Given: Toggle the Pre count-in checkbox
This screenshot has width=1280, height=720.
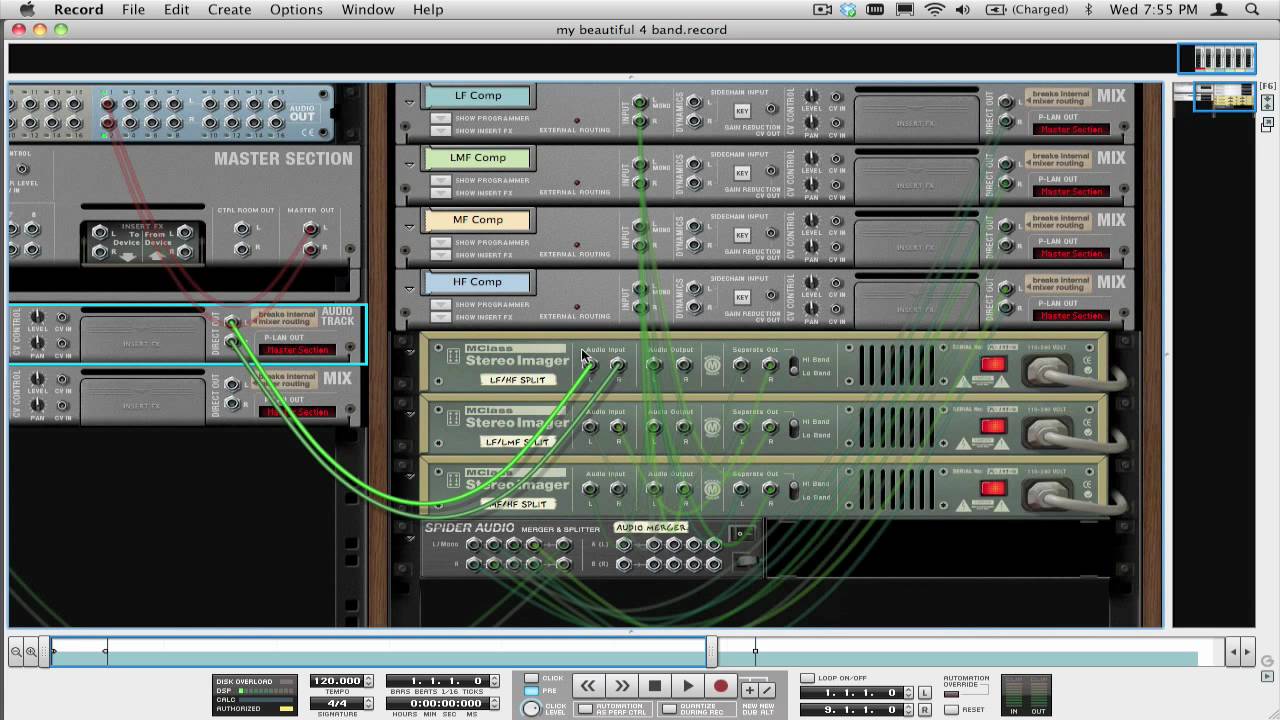Looking at the screenshot, I should 531,691.
